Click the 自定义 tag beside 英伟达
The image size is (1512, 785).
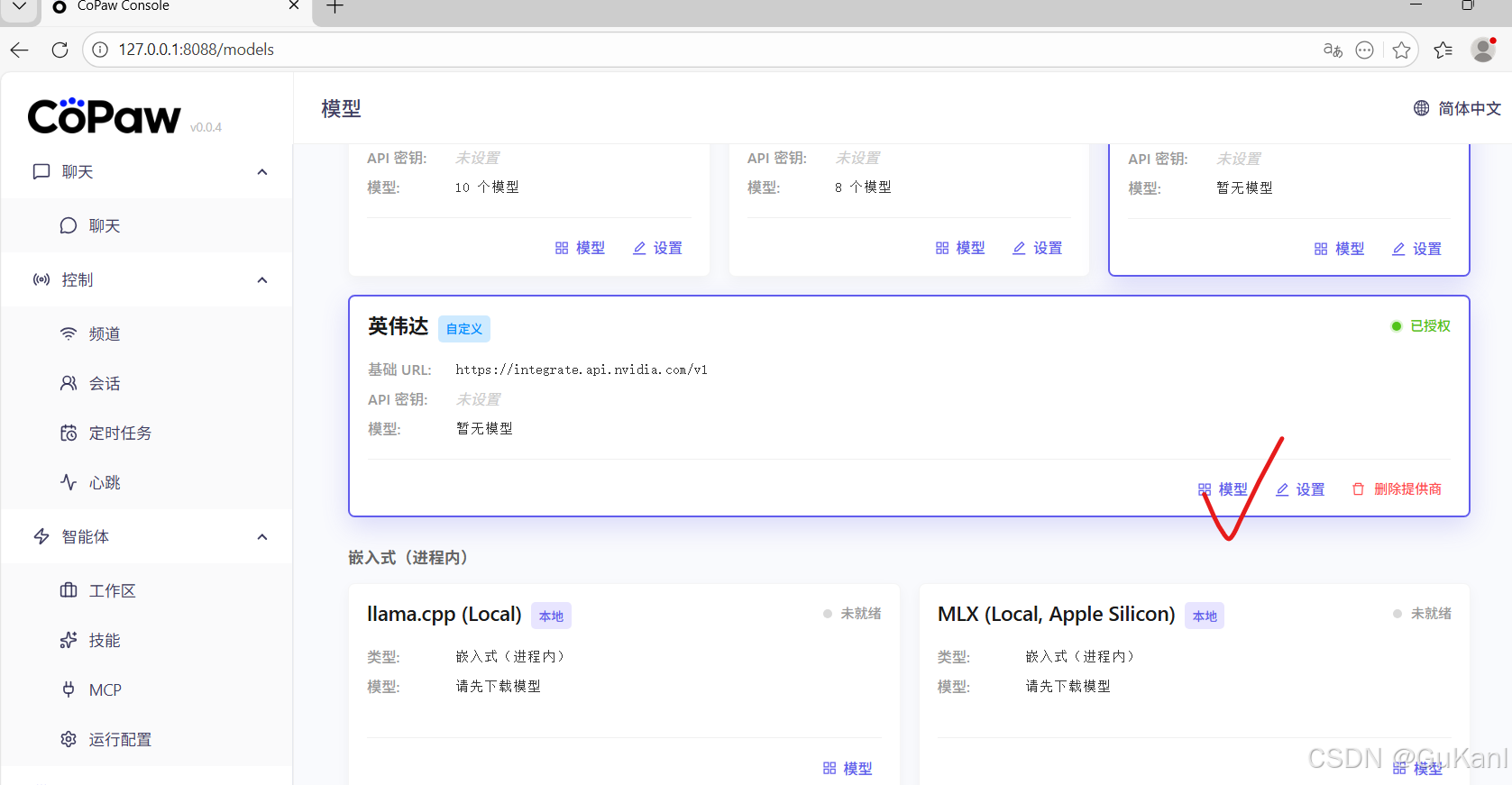(x=464, y=329)
